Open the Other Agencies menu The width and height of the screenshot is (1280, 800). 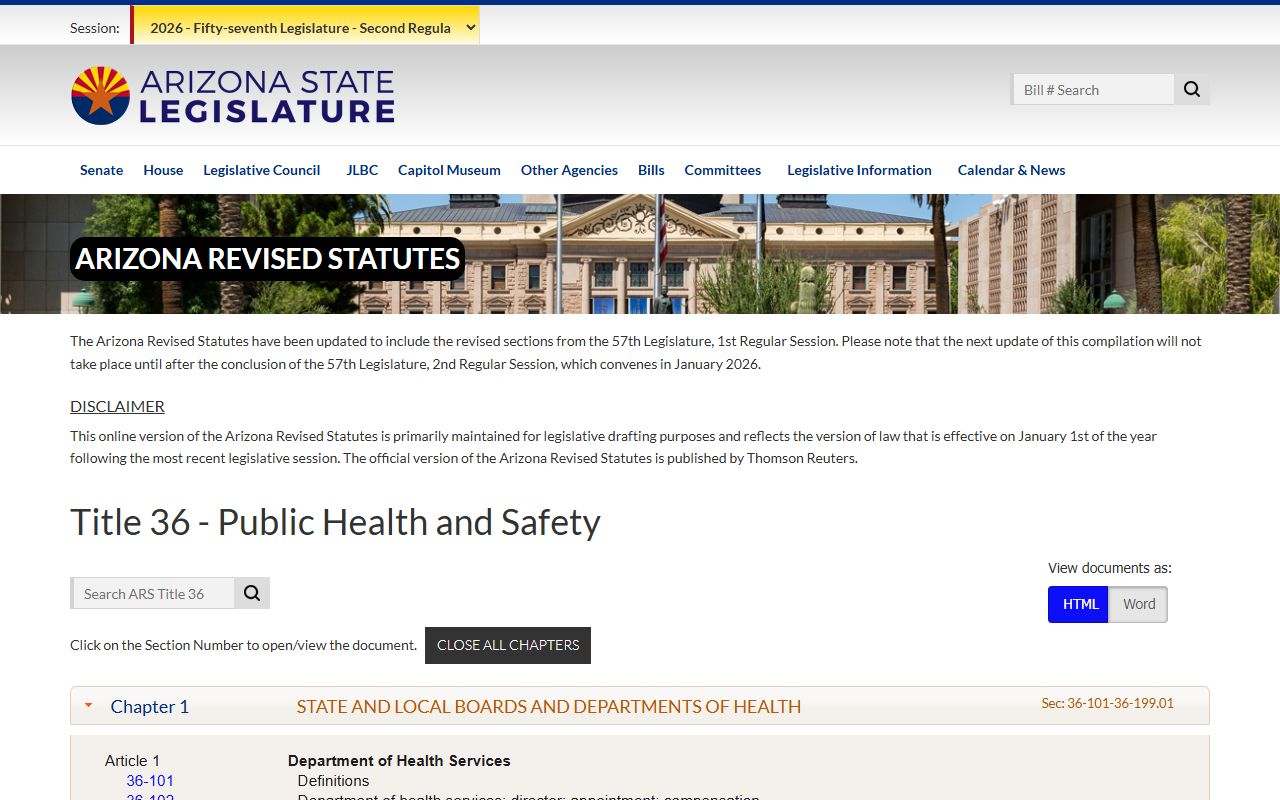click(569, 170)
